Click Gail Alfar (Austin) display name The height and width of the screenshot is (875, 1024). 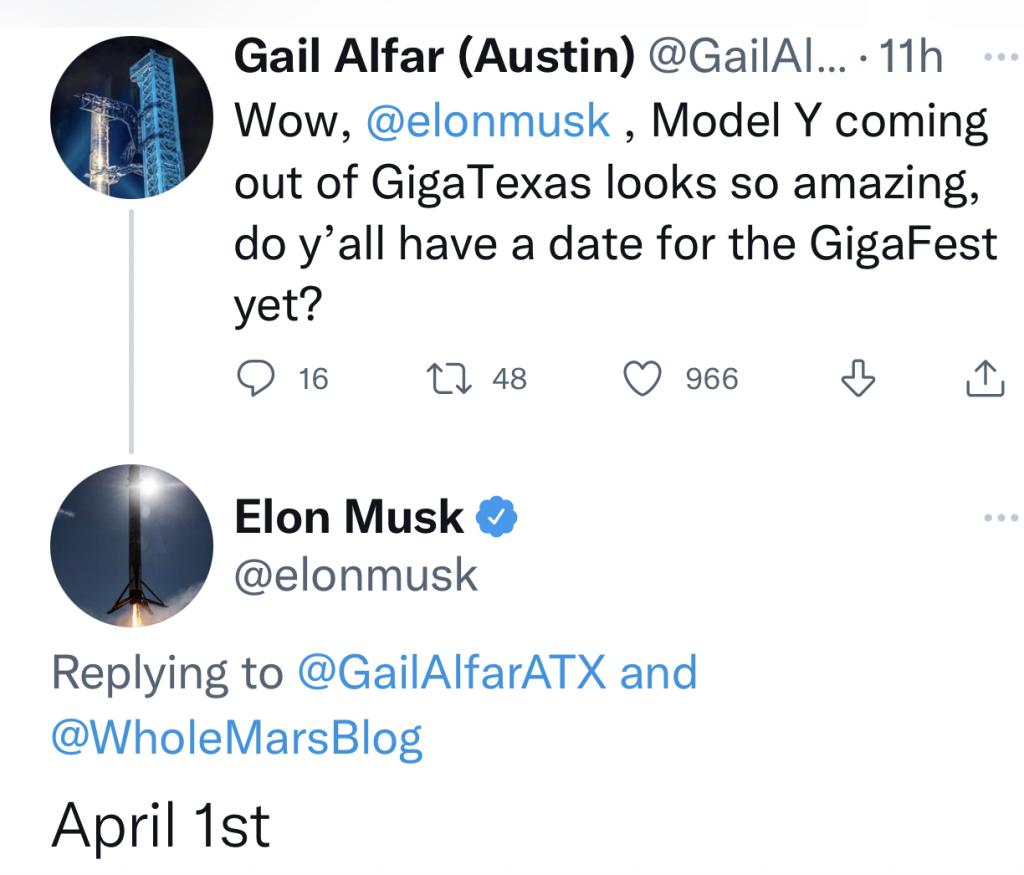(435, 58)
